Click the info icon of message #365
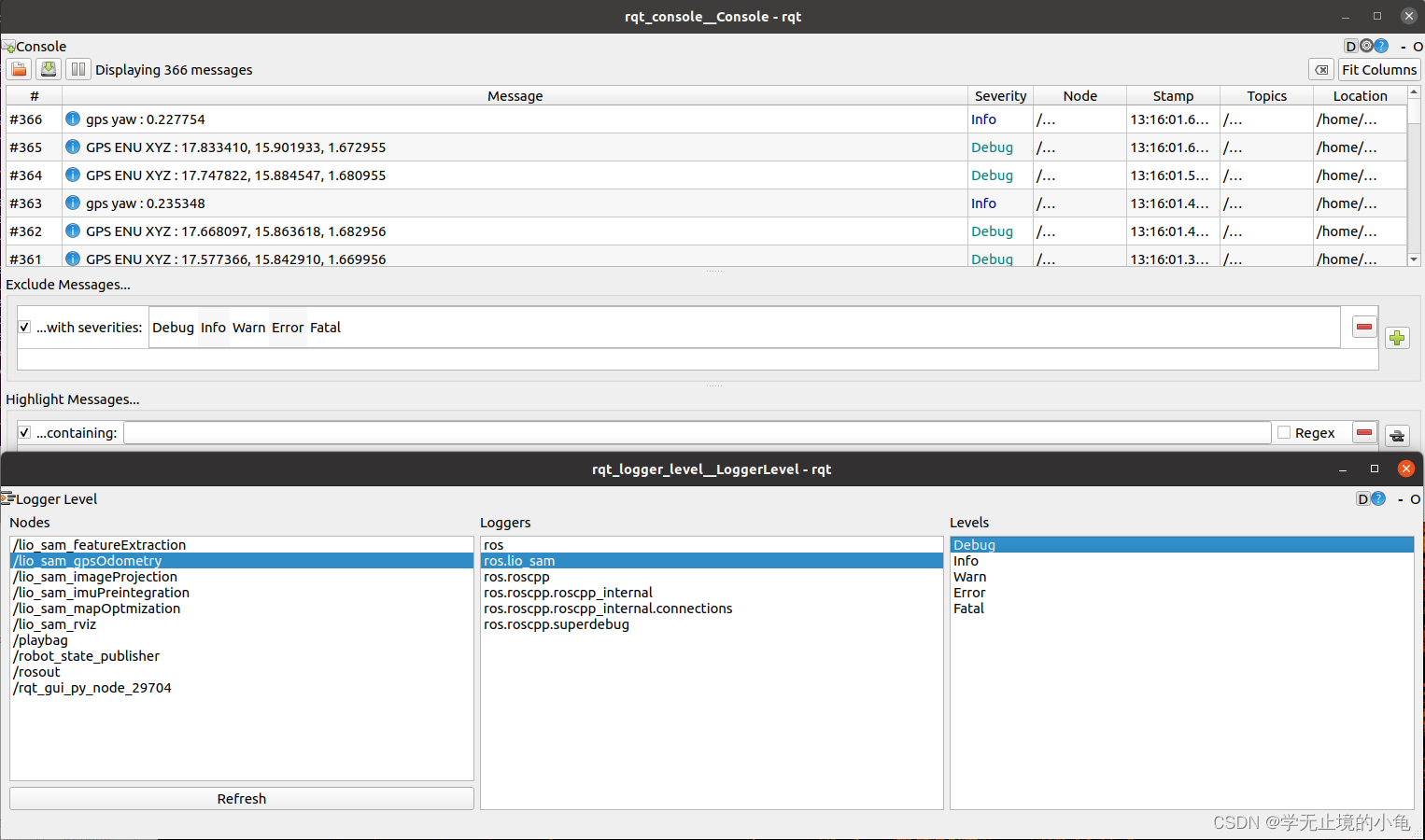This screenshot has width=1425, height=840. pyautogui.click(x=73, y=147)
